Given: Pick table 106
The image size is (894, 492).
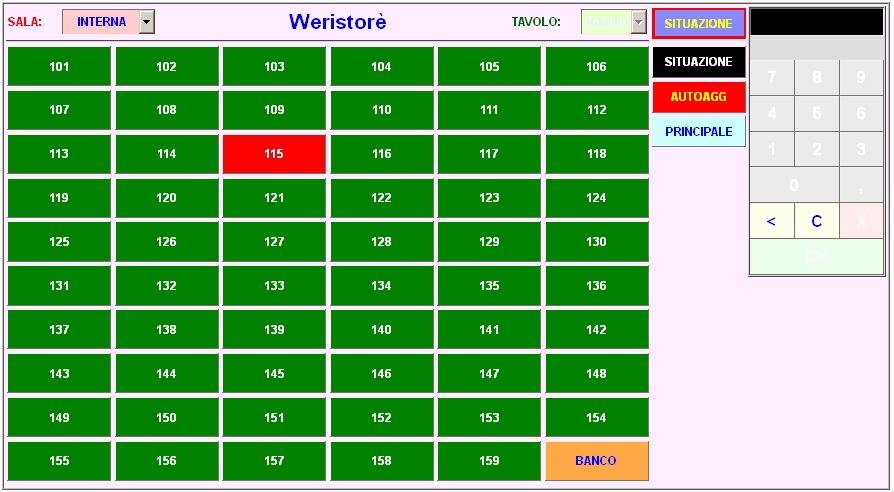Looking at the screenshot, I should pos(596,67).
